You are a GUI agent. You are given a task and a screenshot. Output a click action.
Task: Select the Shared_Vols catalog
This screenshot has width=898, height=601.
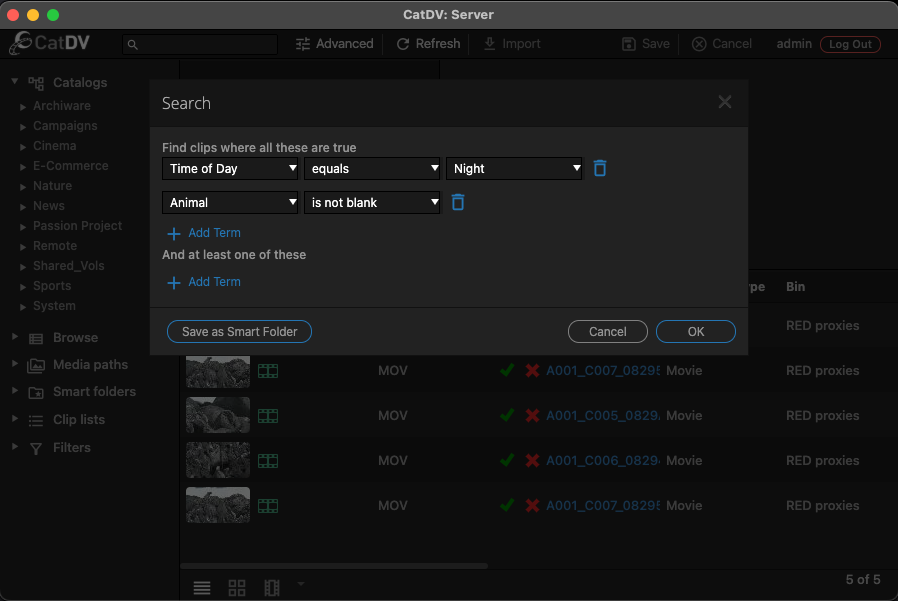pyautogui.click(x=69, y=266)
